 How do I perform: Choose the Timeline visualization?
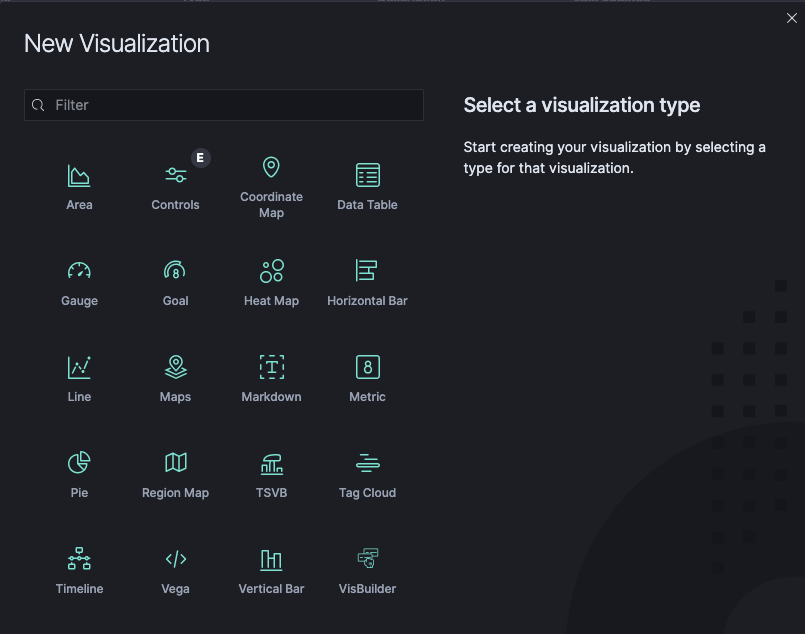pyautogui.click(x=79, y=570)
